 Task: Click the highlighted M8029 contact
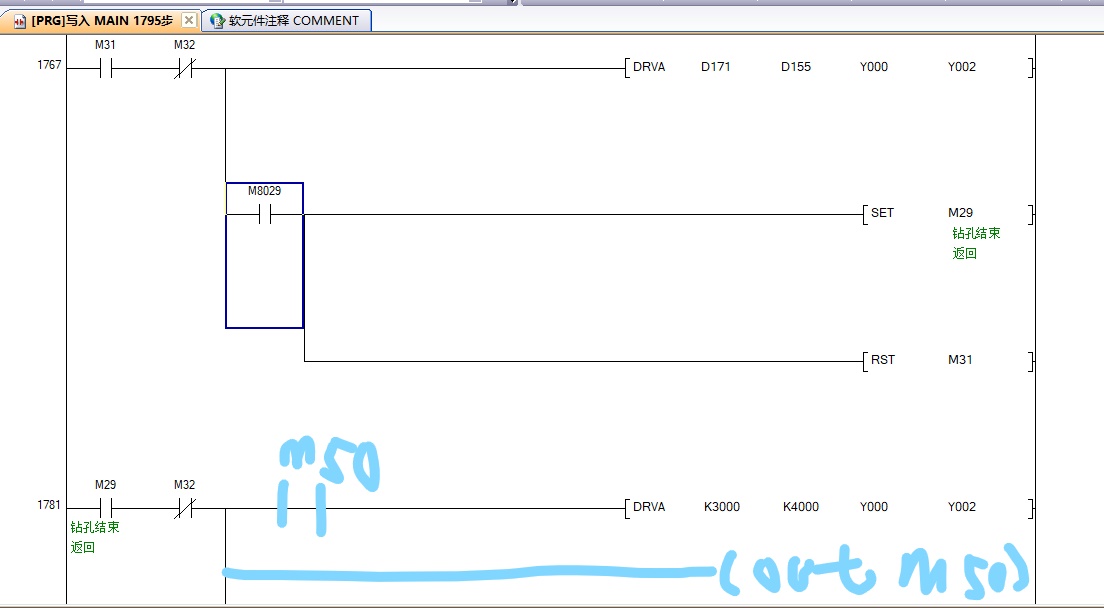[x=265, y=214]
